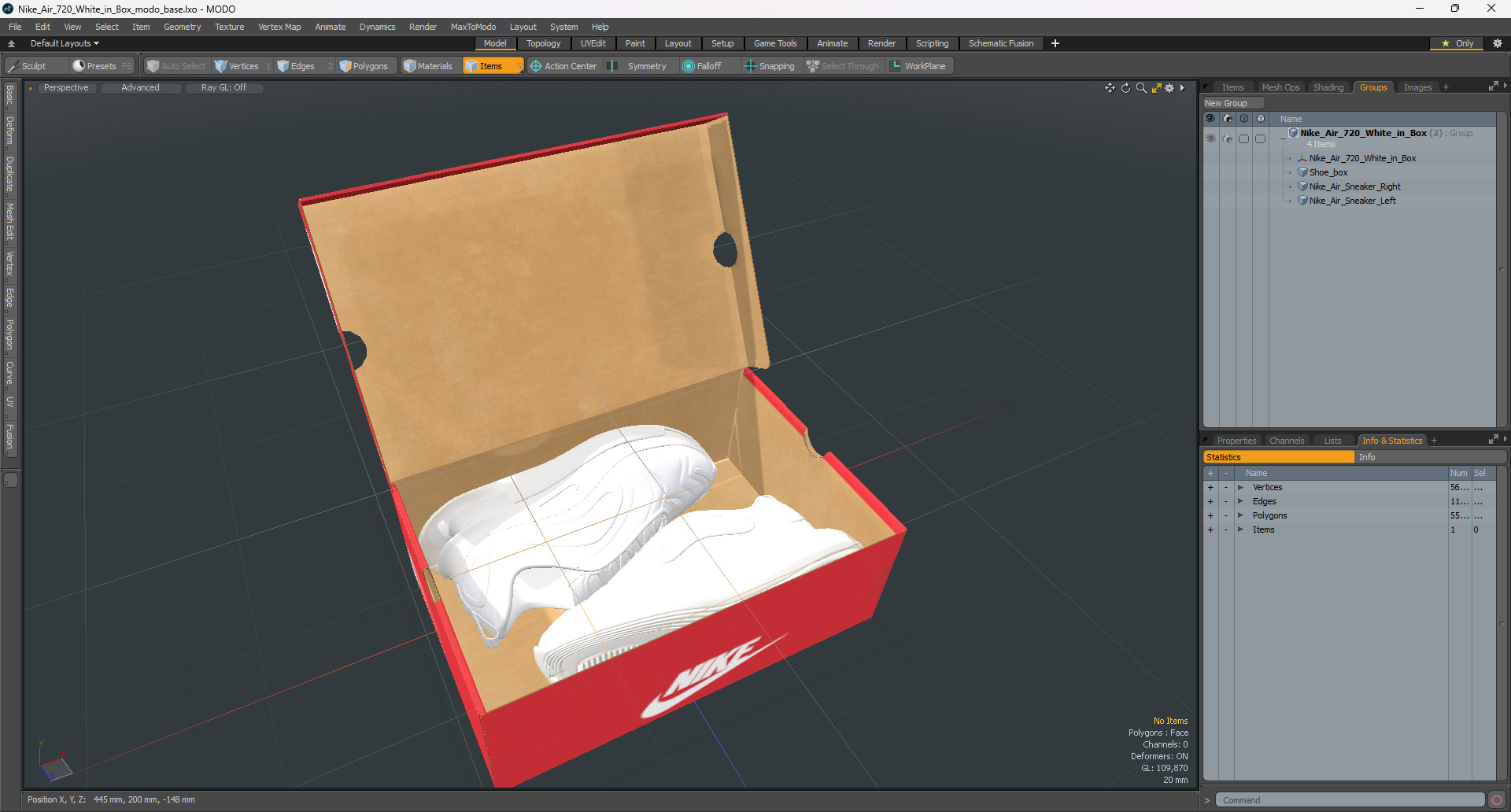Add a new layout tab with plus icon

coord(1055,43)
